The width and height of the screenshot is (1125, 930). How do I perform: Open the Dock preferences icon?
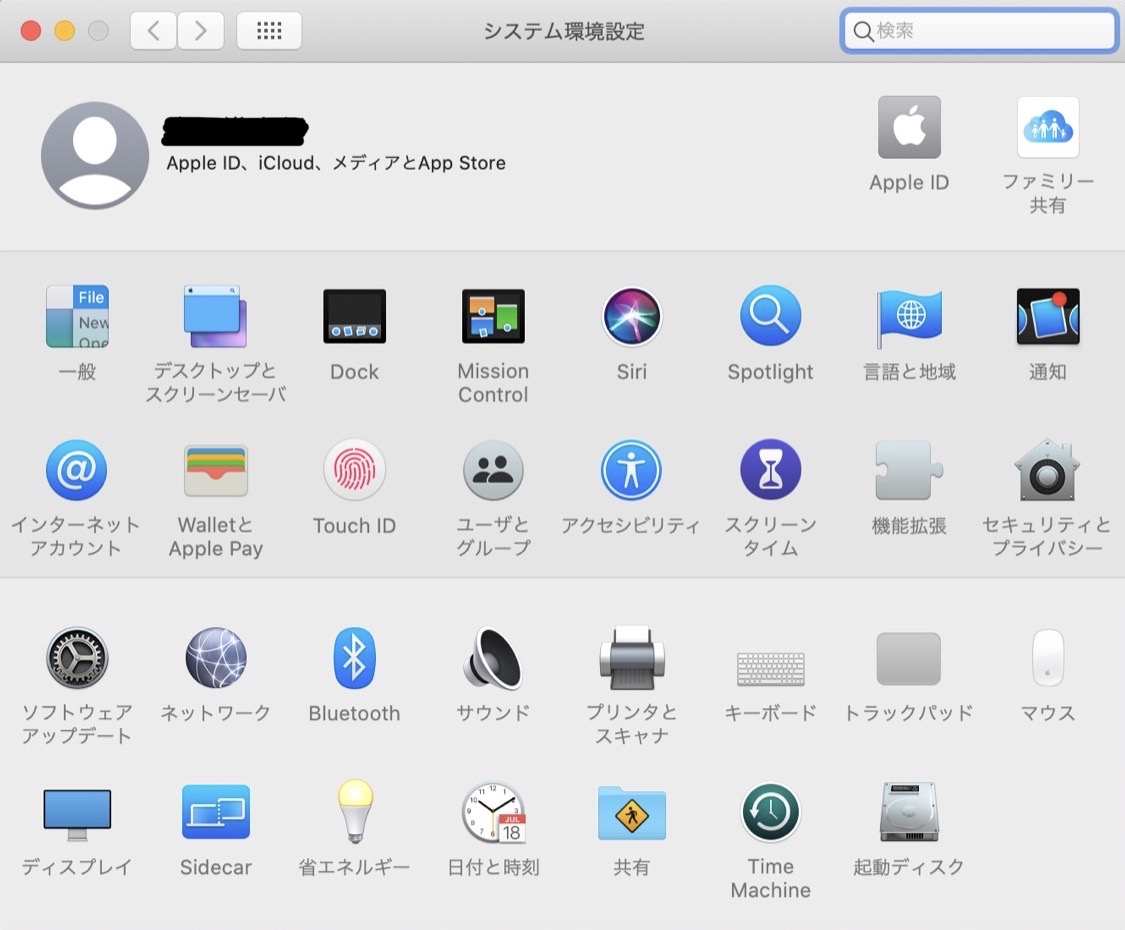coord(354,316)
